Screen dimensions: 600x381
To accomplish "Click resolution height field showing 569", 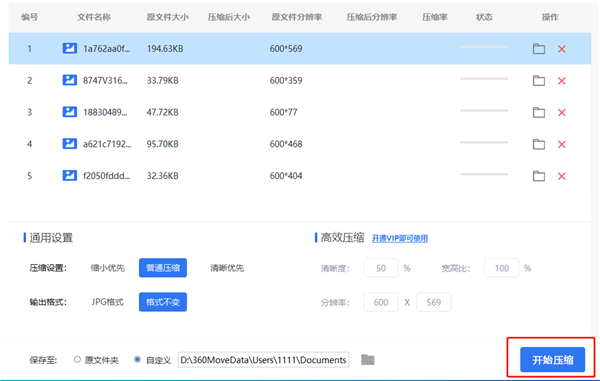I will click(434, 302).
